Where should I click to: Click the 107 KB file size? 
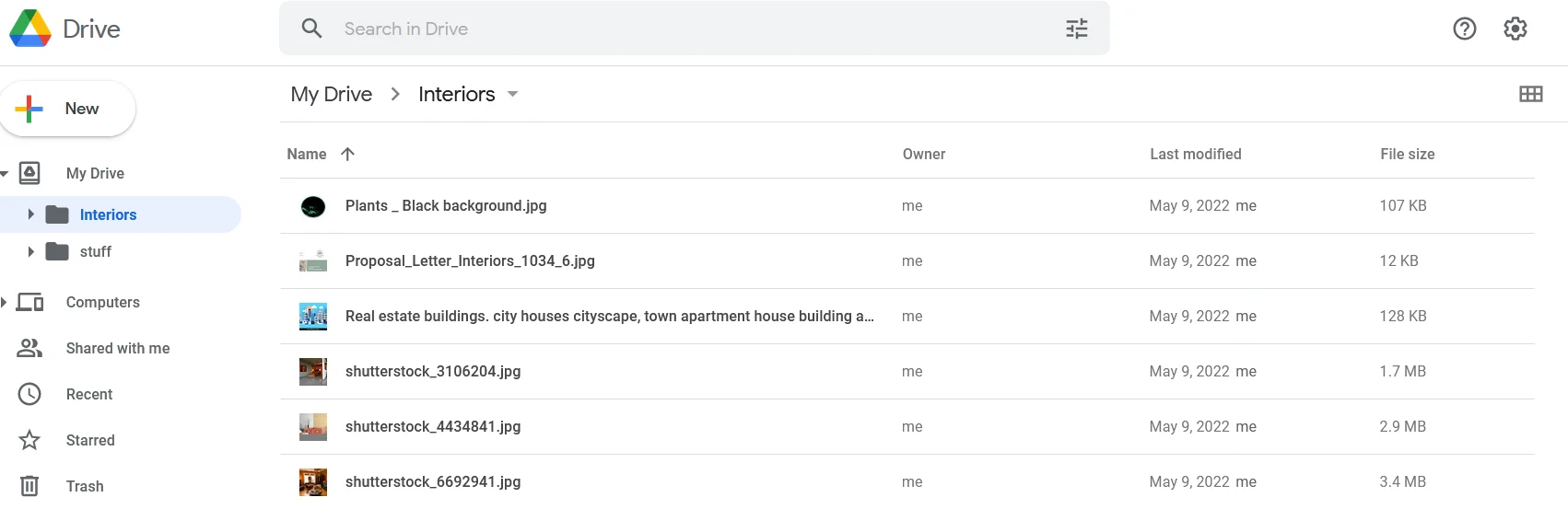(1403, 205)
